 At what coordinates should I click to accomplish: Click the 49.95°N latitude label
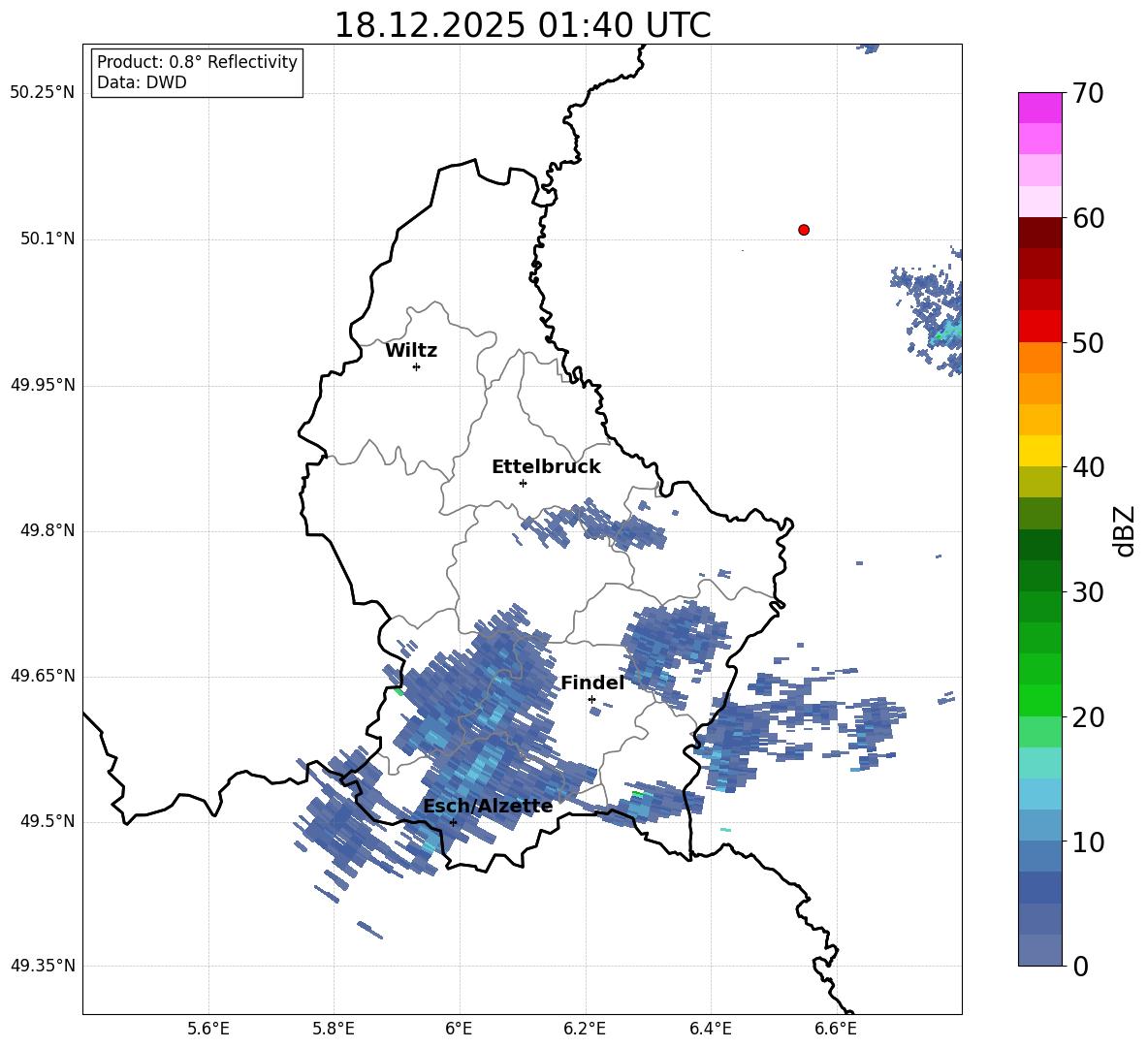[43, 386]
